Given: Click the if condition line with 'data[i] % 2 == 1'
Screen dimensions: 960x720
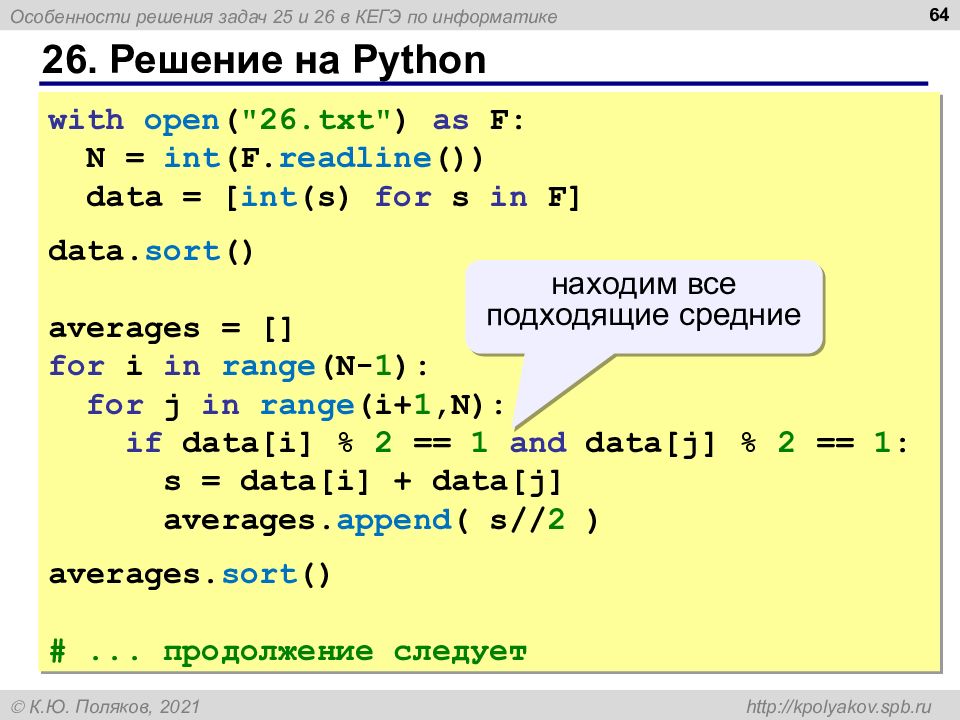Looking at the screenshot, I should [517, 443].
